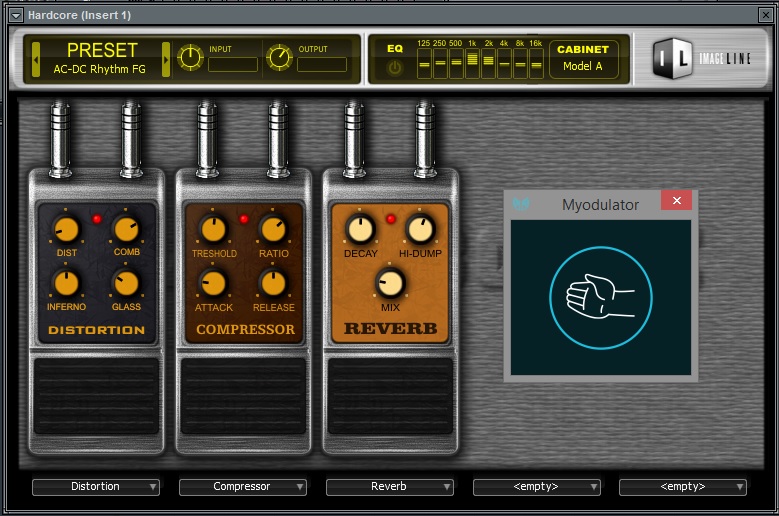Click the MIX knob on Reverb pedal
Screen dimensions: 779x516
tap(390, 283)
